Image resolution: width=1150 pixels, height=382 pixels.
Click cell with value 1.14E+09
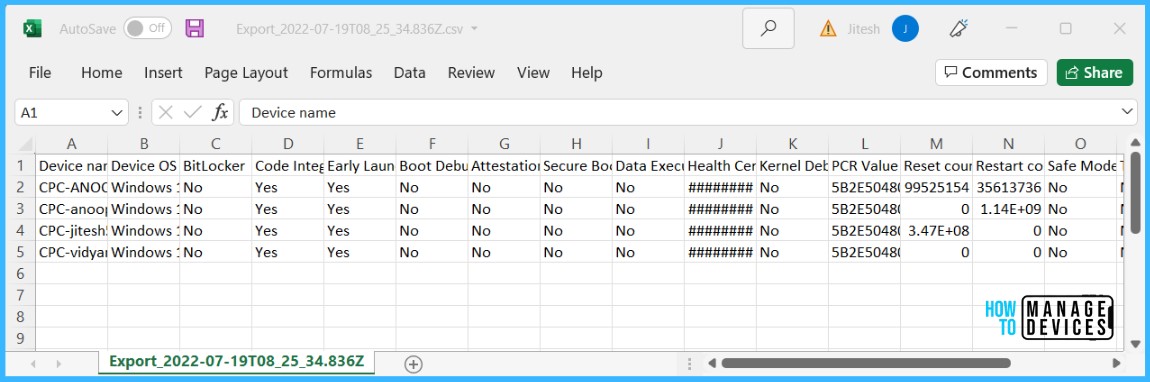pyautogui.click(x=1008, y=209)
